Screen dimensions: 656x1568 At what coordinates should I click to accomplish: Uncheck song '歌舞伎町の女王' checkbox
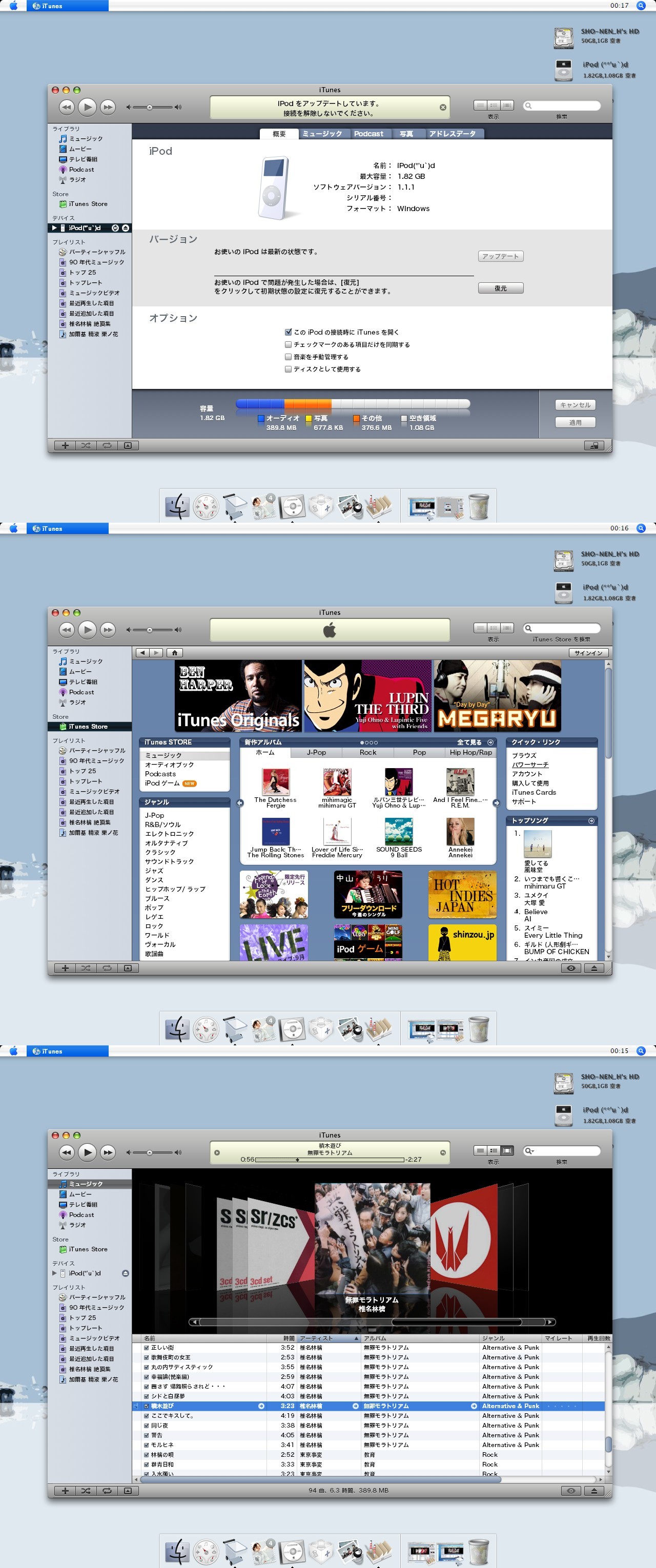pos(147,1357)
